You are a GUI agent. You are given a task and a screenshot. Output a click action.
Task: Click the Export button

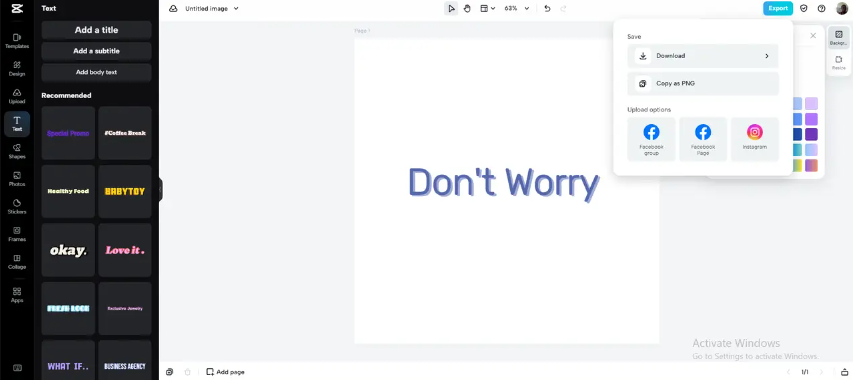(777, 8)
